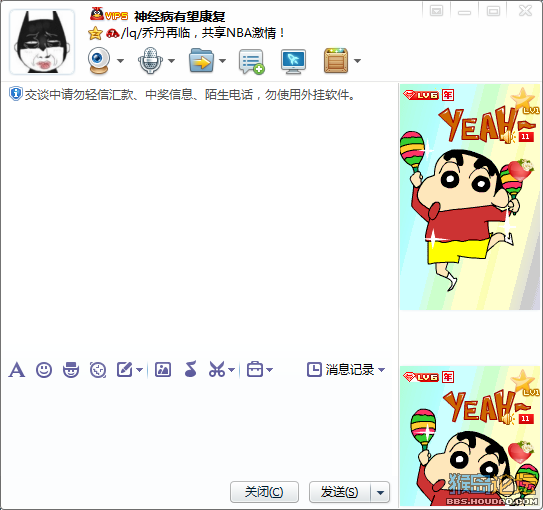Image resolution: width=543 pixels, height=510 pixels.
Task: Click the speaker icon on upper QQ show
Action: tap(508, 137)
